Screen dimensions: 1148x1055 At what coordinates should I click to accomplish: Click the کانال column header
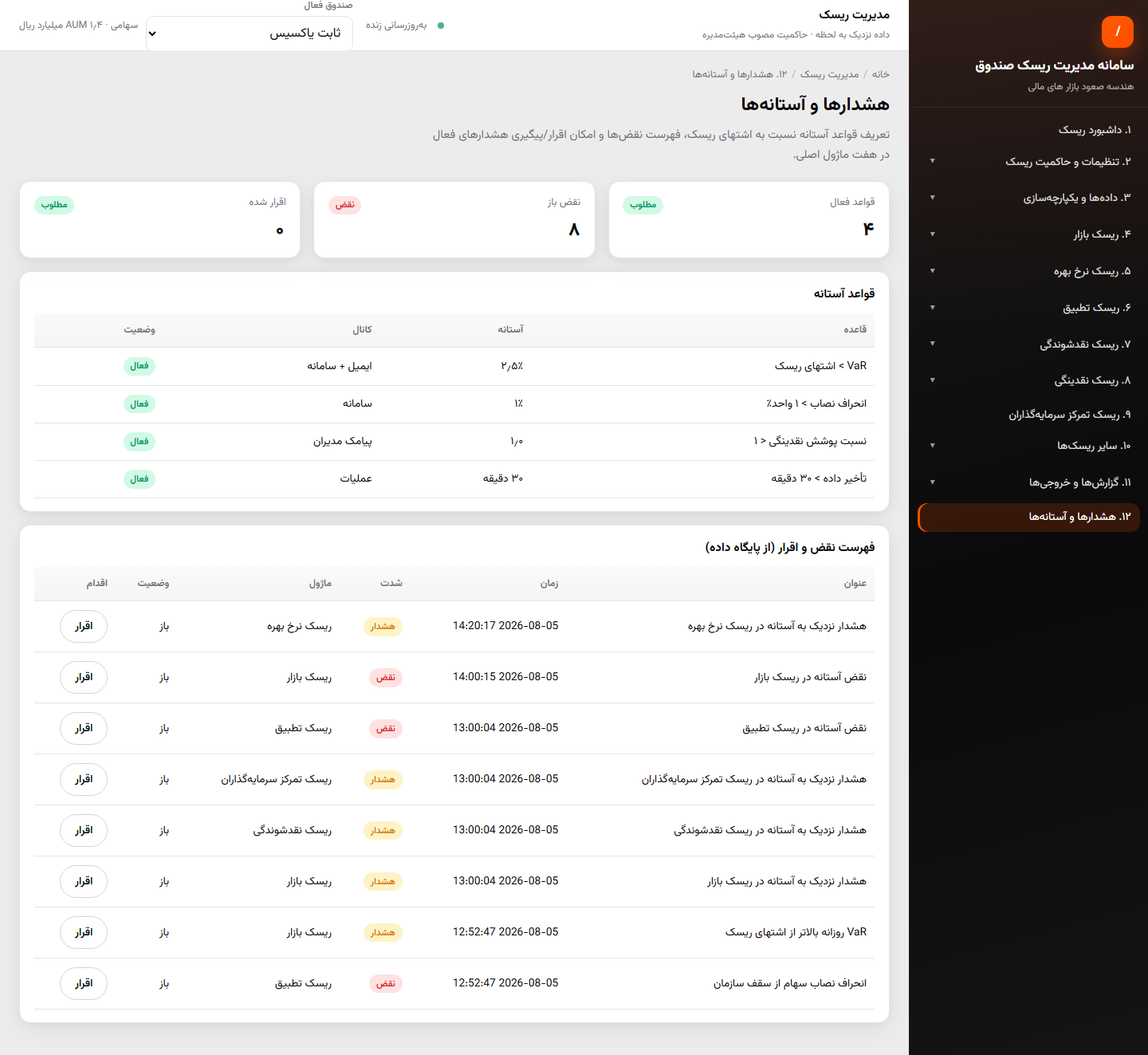click(363, 329)
